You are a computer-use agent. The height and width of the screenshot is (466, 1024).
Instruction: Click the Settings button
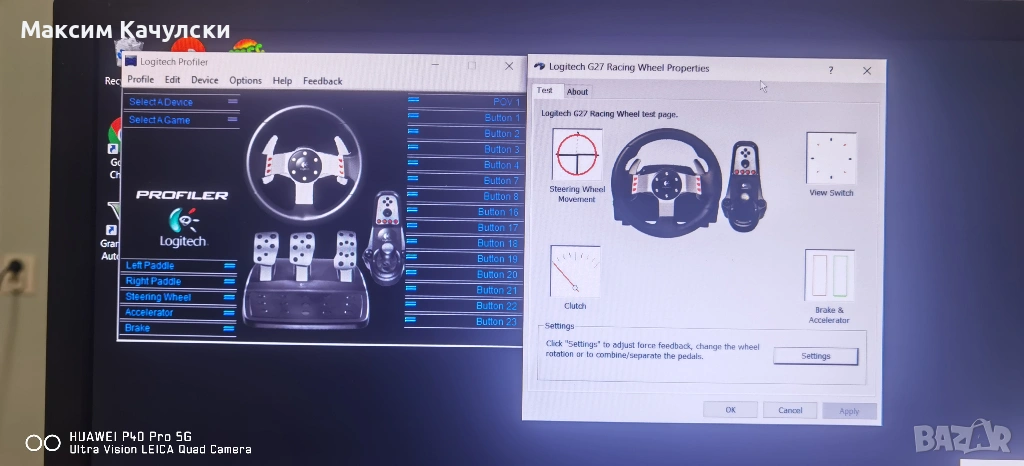point(815,356)
